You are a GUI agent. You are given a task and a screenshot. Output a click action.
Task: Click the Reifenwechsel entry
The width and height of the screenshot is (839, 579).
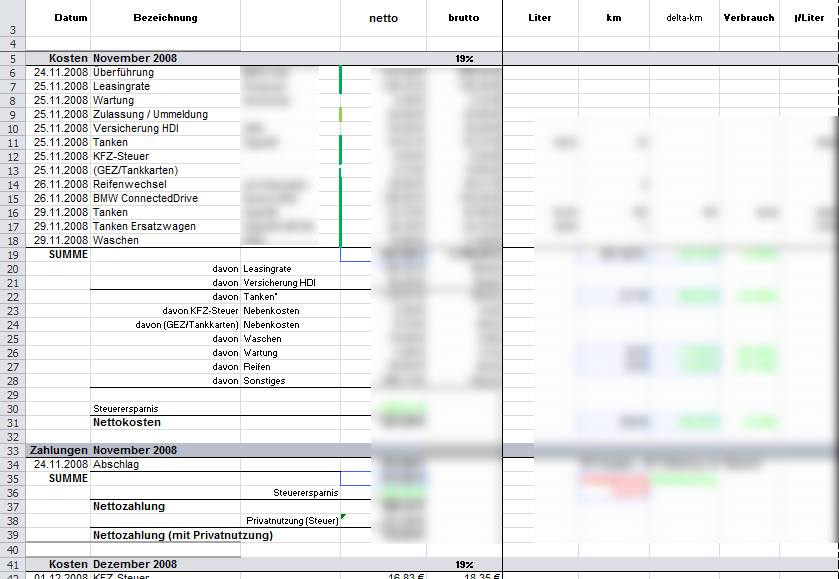click(x=130, y=185)
